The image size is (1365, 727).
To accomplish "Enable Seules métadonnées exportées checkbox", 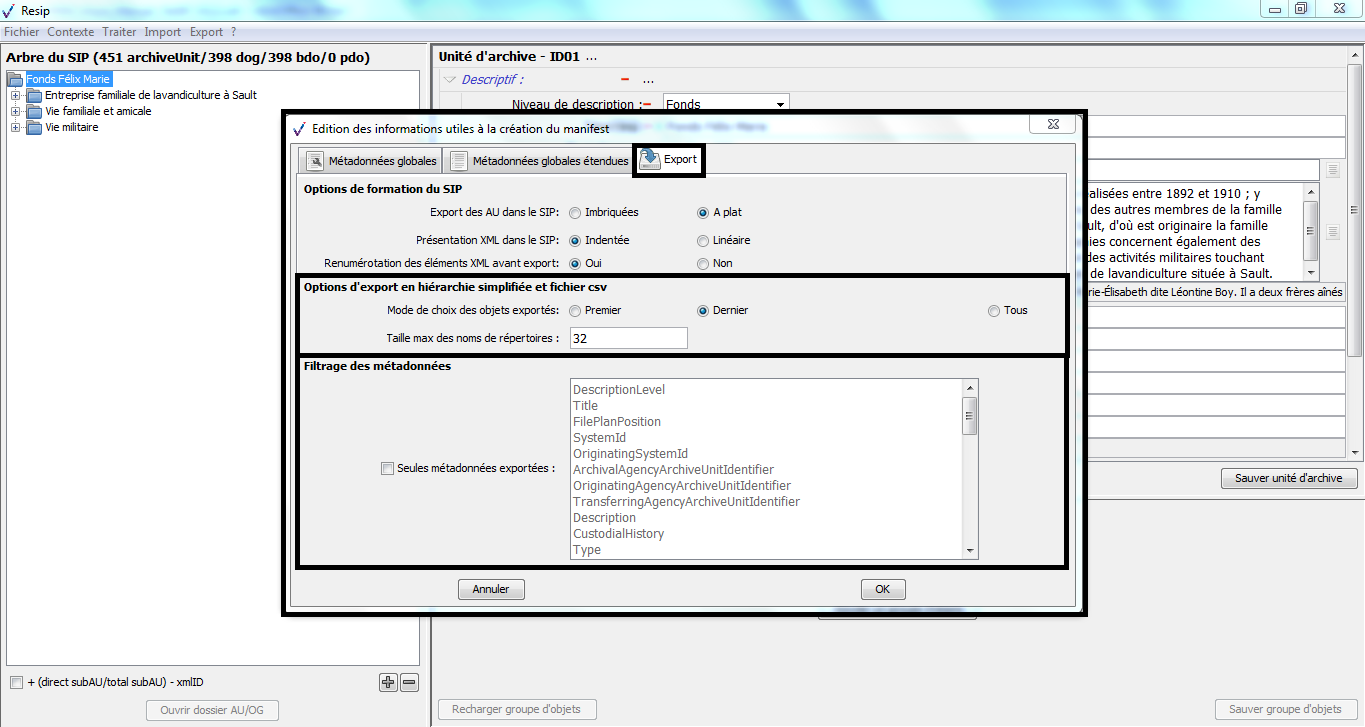I will tap(387, 467).
